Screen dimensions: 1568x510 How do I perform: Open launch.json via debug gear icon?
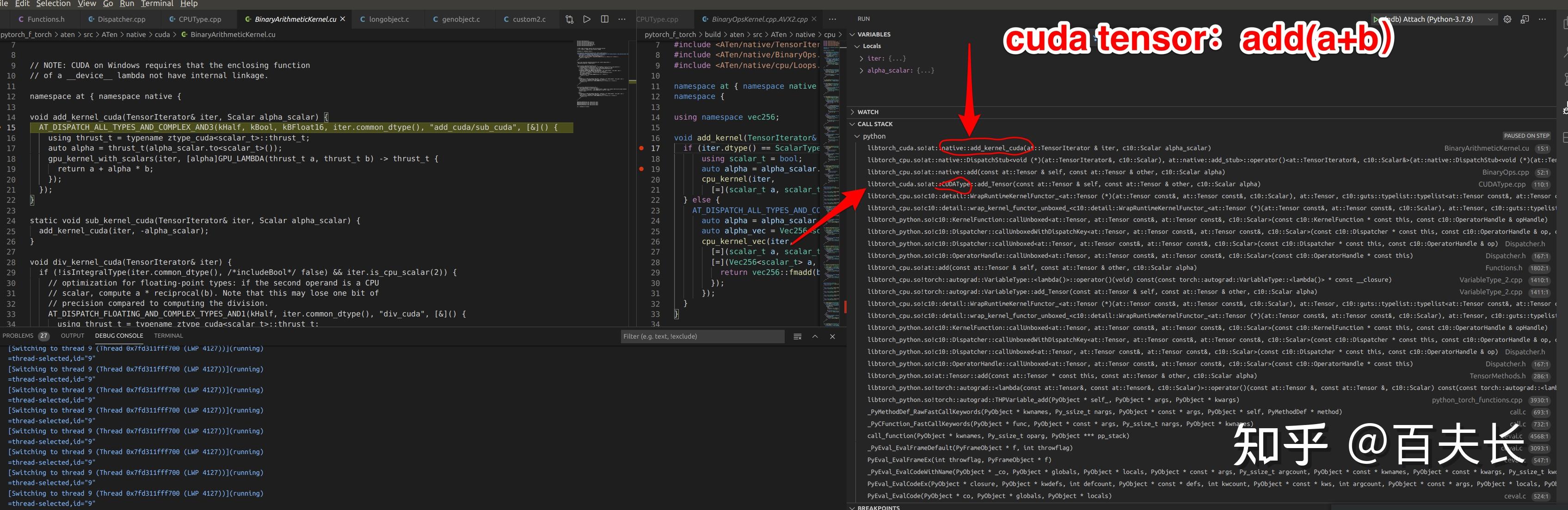coord(1507,19)
